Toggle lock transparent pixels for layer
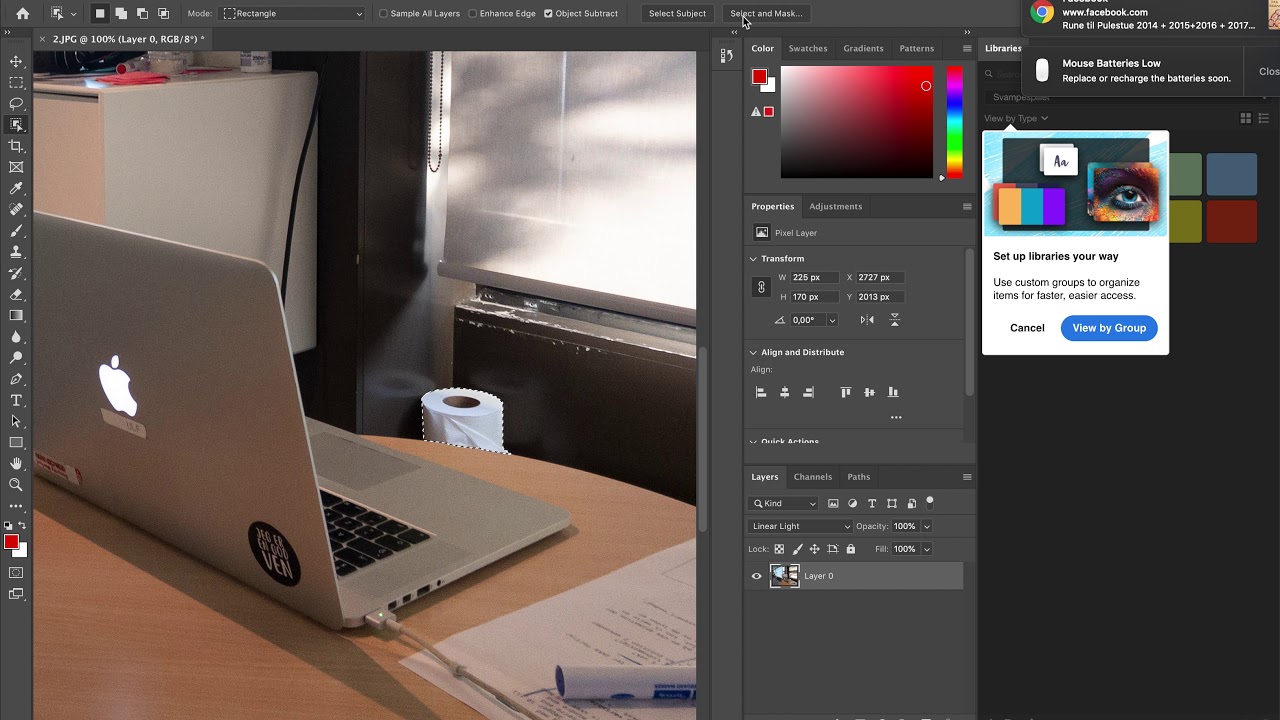The image size is (1280, 720). (x=779, y=549)
